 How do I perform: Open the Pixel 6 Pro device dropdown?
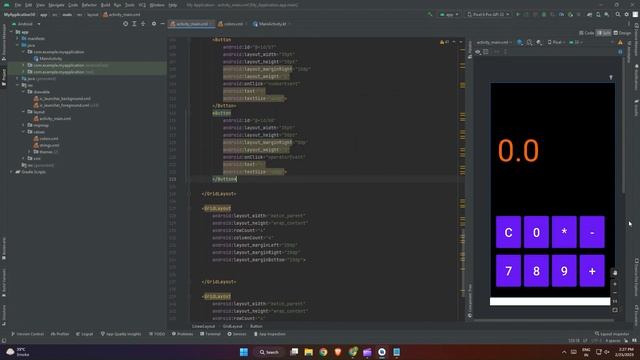click(488, 14)
